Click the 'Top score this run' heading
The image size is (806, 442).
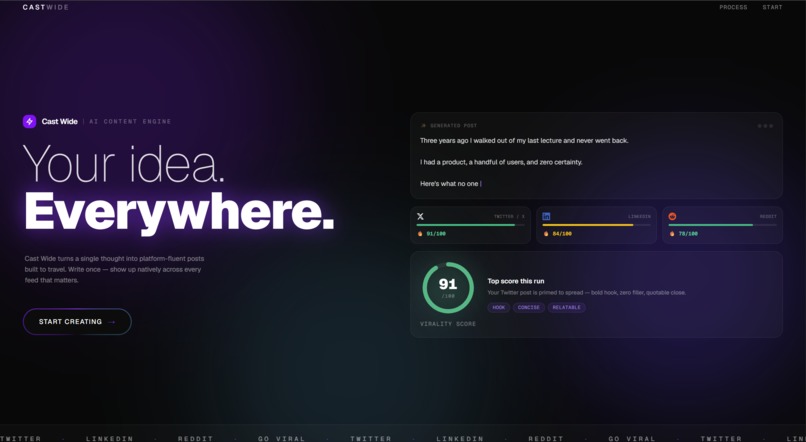(516, 281)
